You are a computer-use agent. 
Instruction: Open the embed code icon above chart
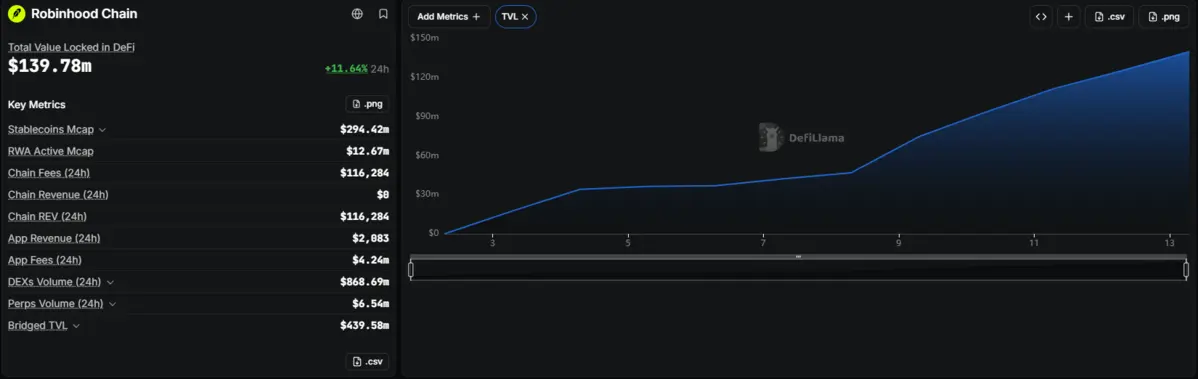coord(1041,16)
